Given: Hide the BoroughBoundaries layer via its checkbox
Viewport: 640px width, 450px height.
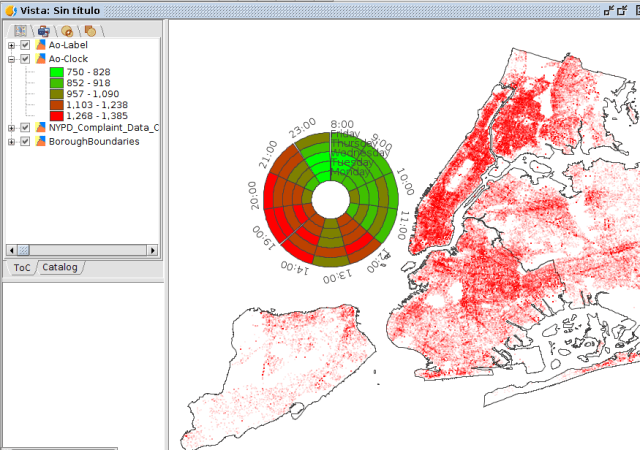Looking at the screenshot, I should (25, 142).
